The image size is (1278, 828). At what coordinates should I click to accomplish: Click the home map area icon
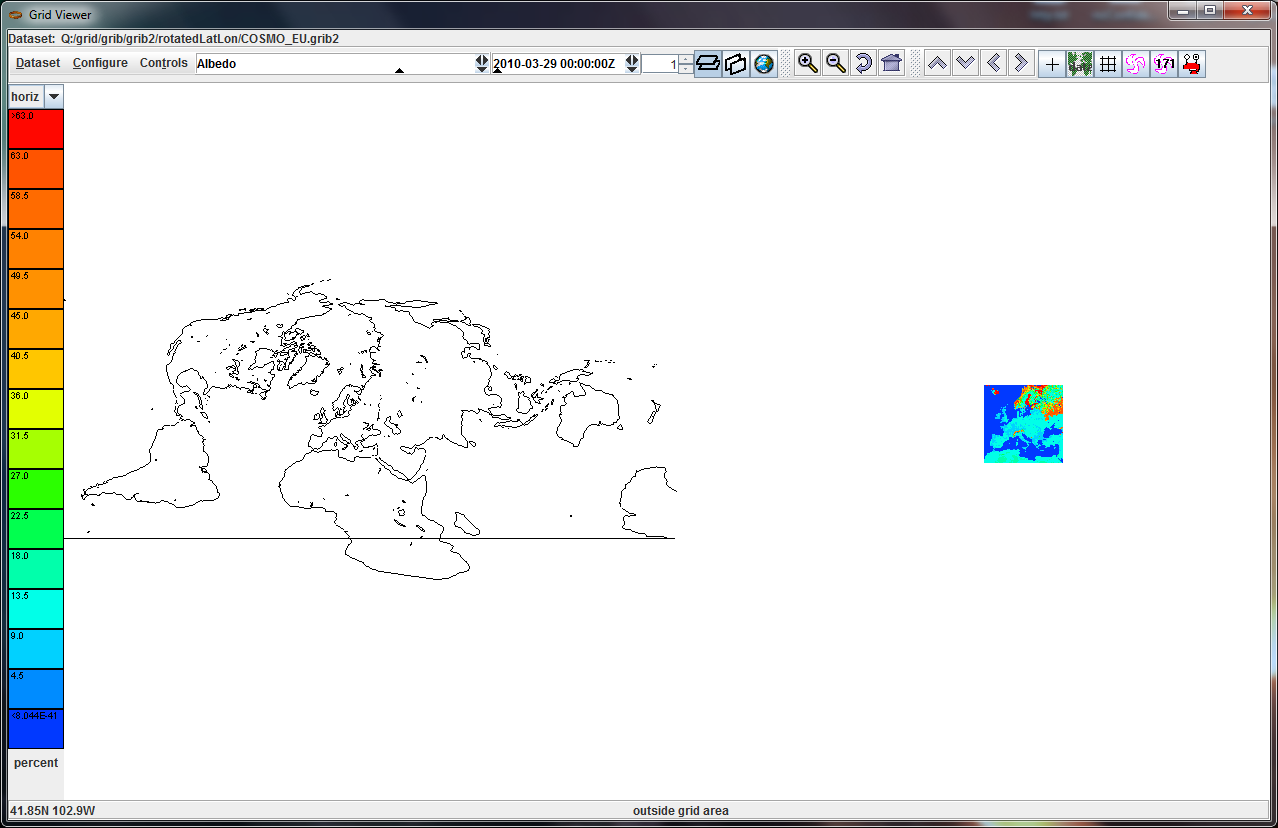click(x=892, y=64)
